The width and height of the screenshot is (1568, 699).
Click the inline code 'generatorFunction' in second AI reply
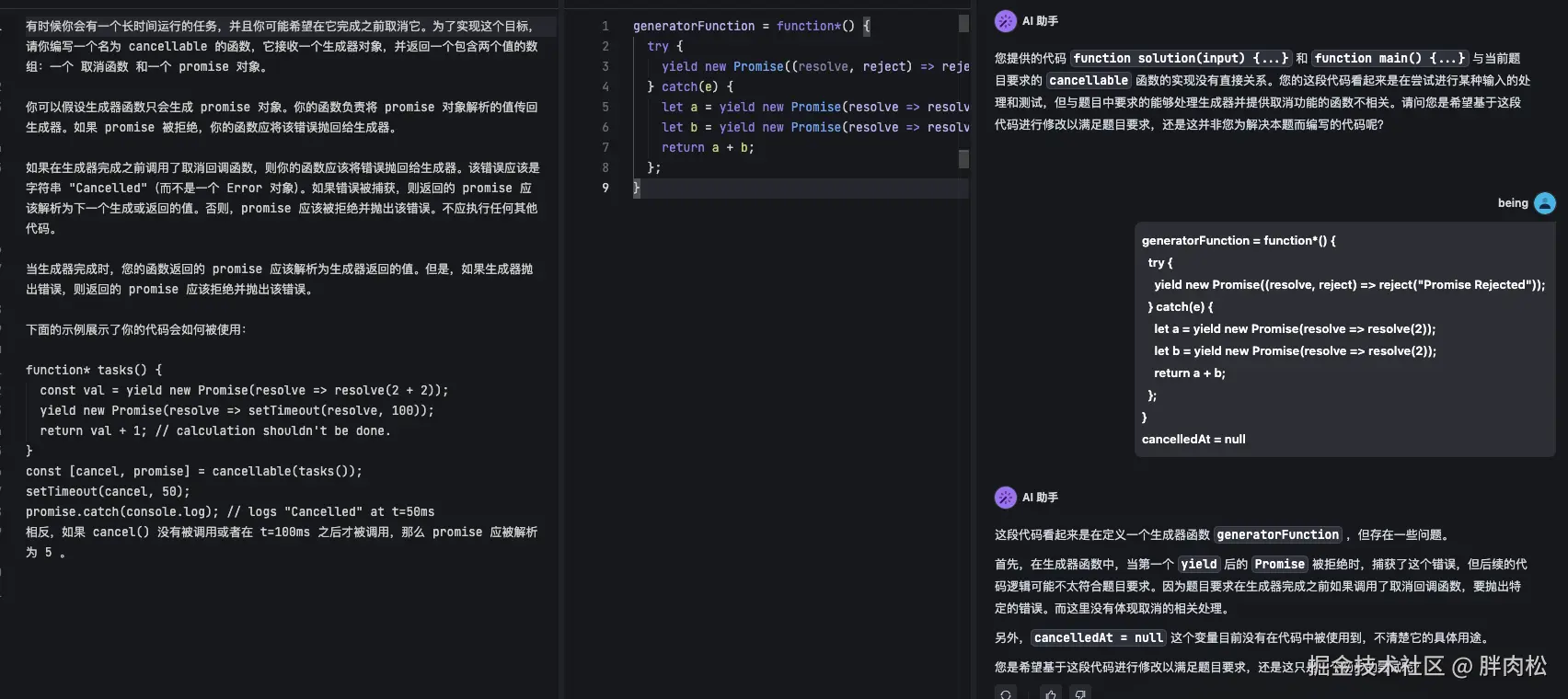pyautogui.click(x=1278, y=534)
